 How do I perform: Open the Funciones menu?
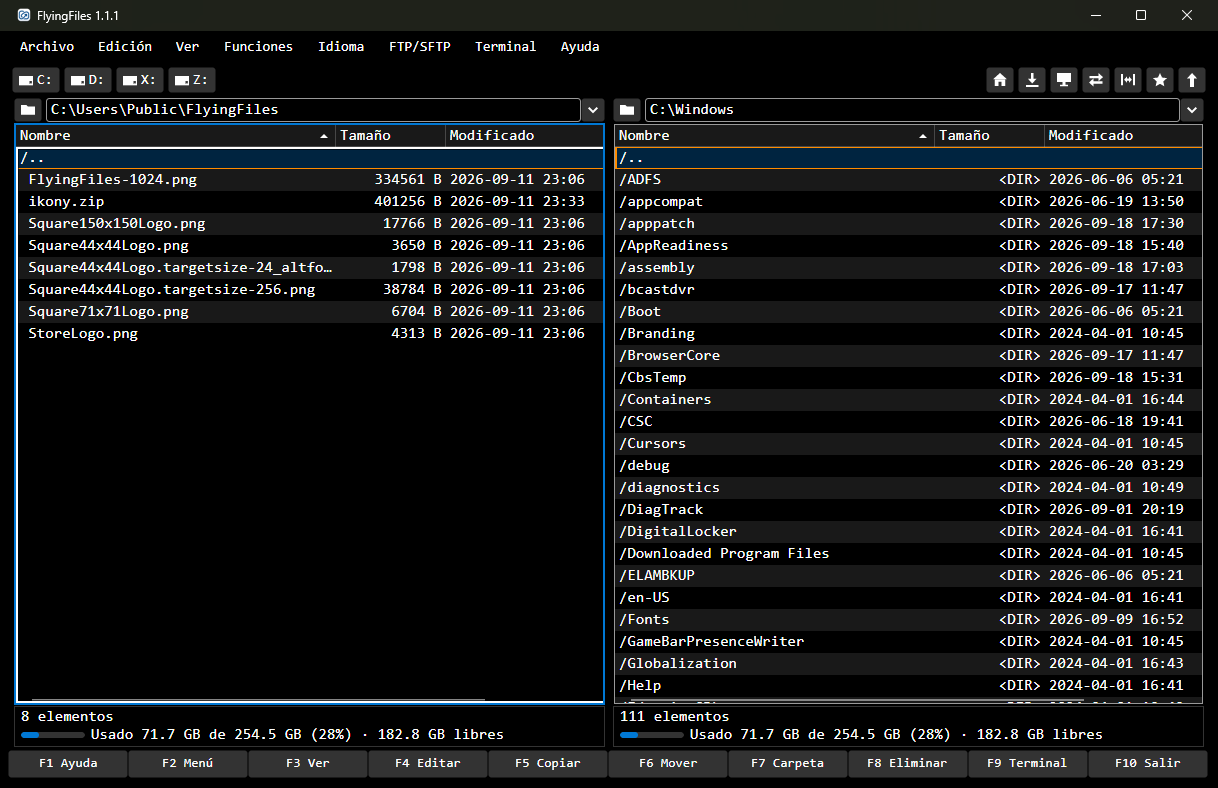tap(258, 46)
